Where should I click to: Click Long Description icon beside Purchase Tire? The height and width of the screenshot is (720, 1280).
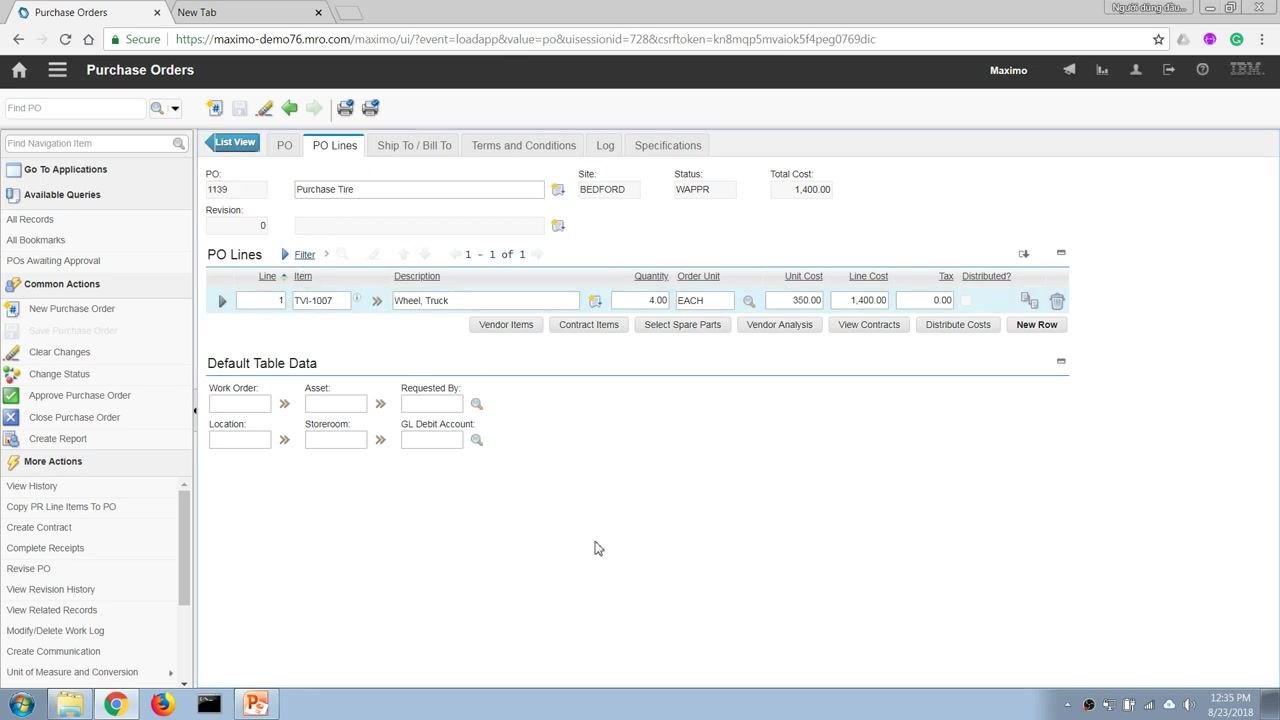point(558,190)
